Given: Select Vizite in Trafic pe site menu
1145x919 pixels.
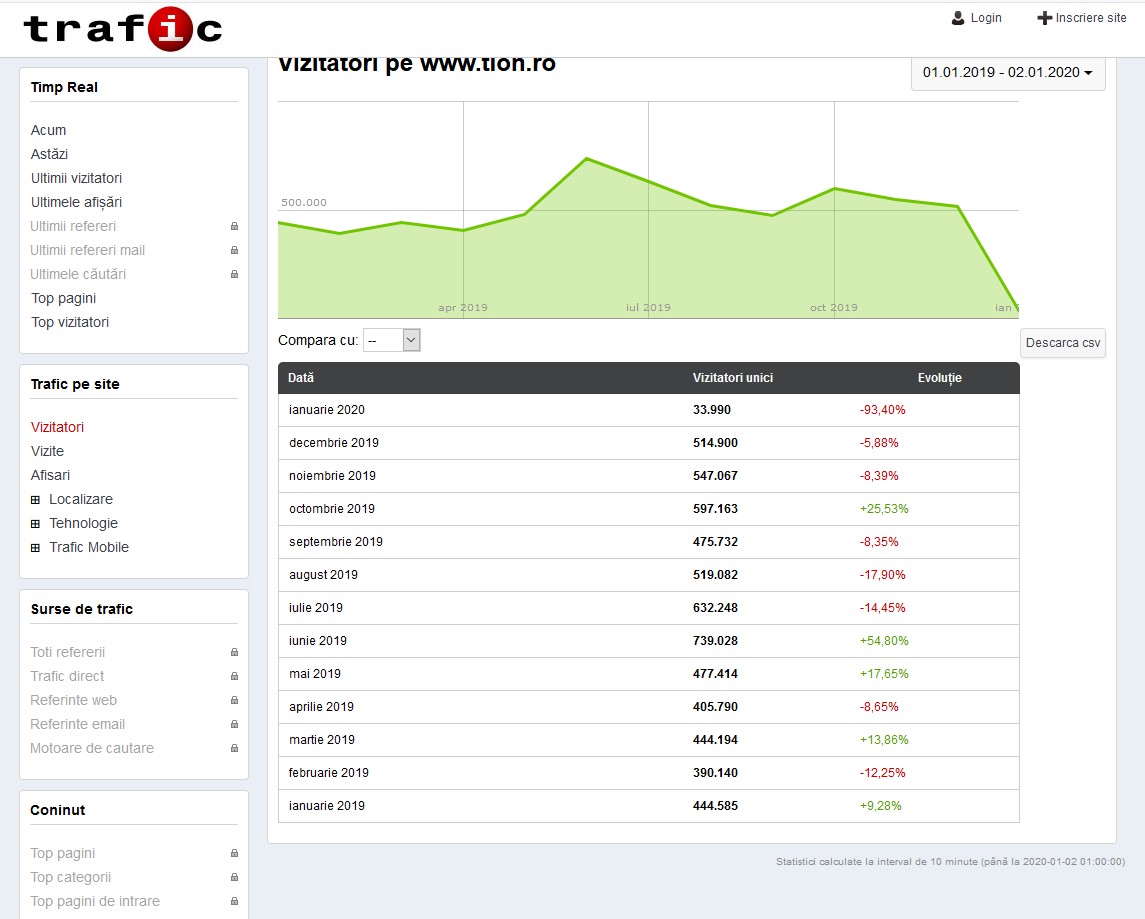Looking at the screenshot, I should coord(47,451).
